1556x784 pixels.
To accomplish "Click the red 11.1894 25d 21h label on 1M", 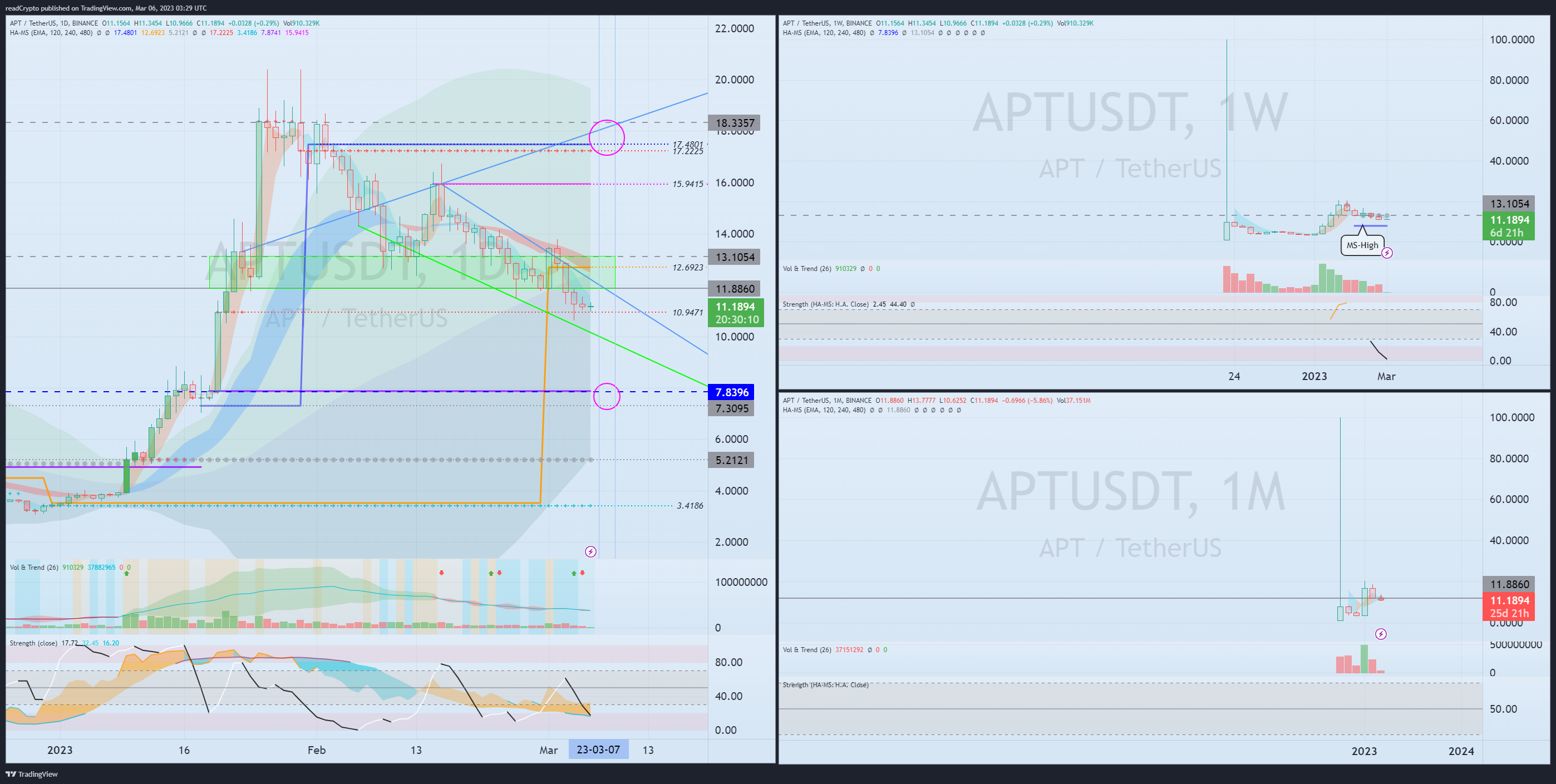I will point(1509,607).
